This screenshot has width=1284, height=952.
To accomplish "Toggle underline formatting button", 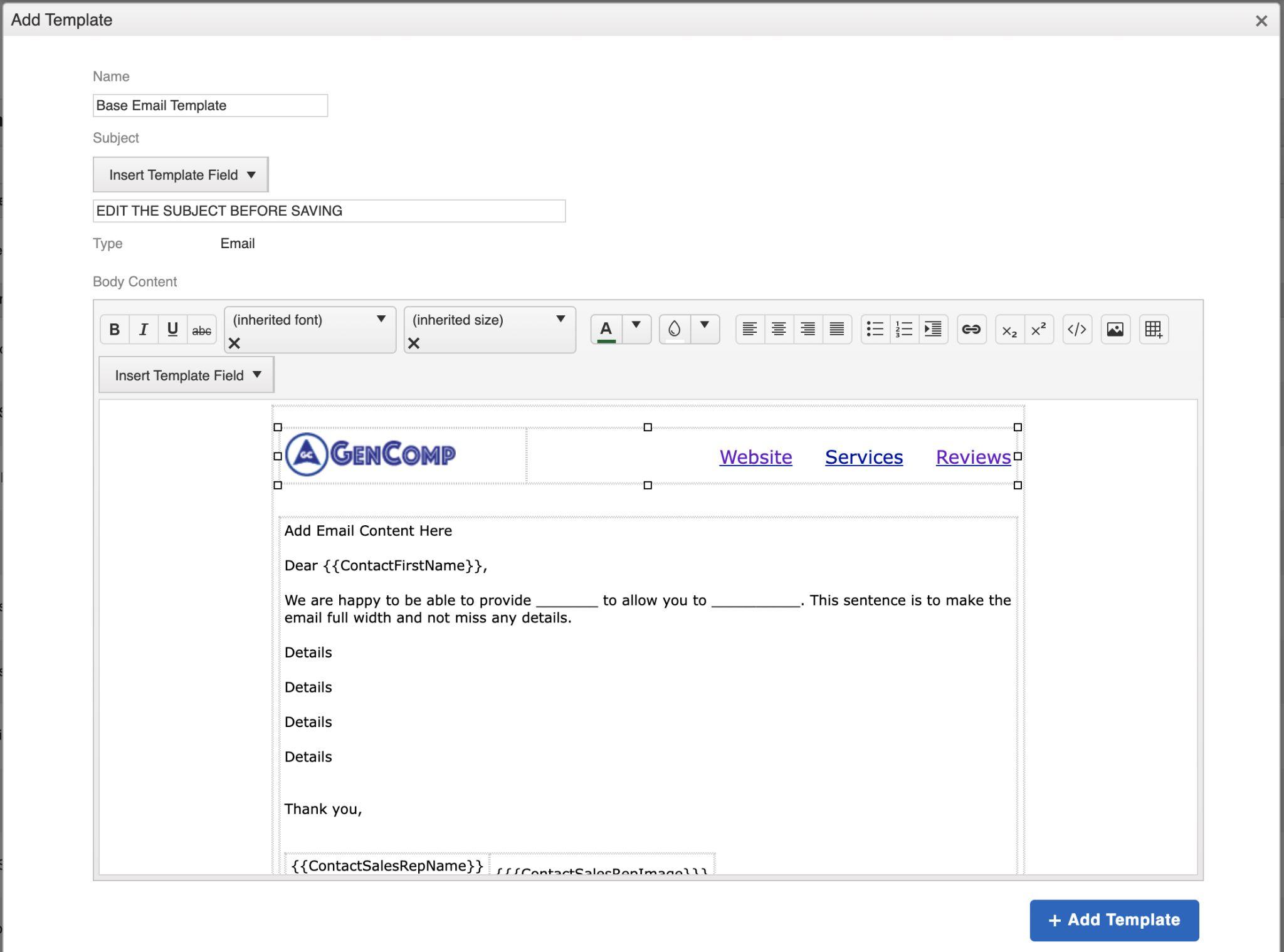I will 172,329.
